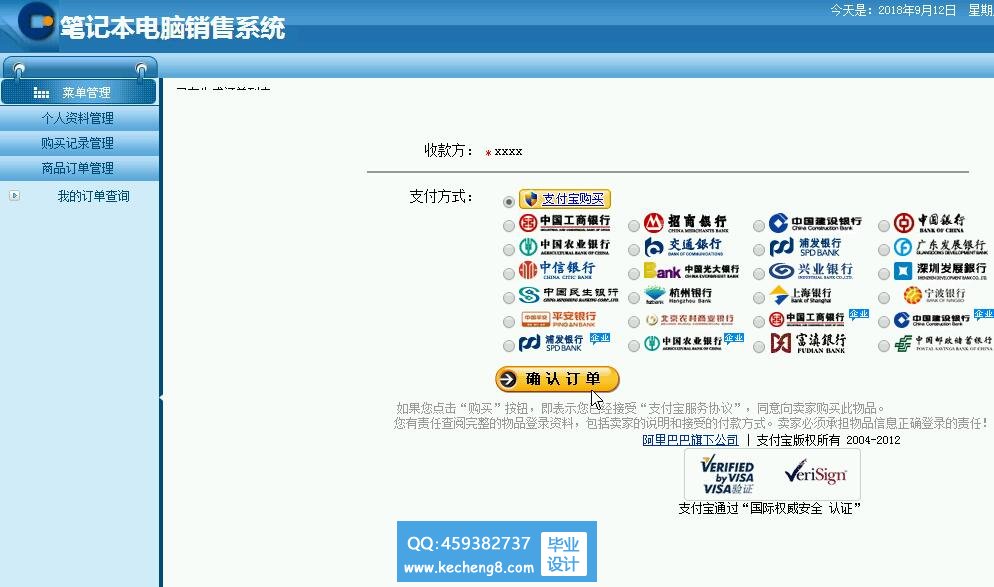This screenshot has height=587, width=994.
Task: Click the 北京农村商业银行 logo
Action: 690,319
